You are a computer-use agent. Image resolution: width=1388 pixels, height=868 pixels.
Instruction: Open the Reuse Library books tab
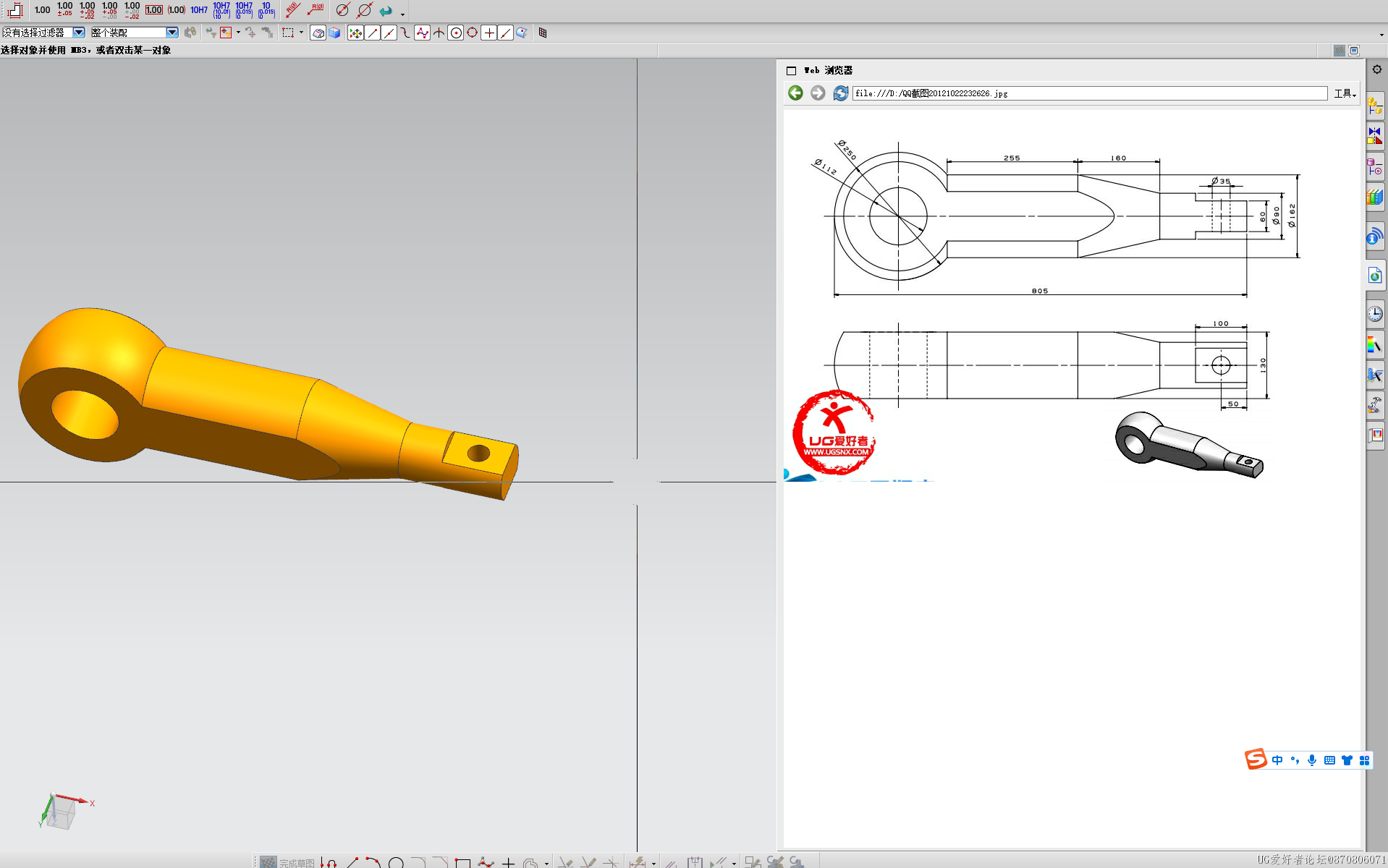pyautogui.click(x=1375, y=197)
